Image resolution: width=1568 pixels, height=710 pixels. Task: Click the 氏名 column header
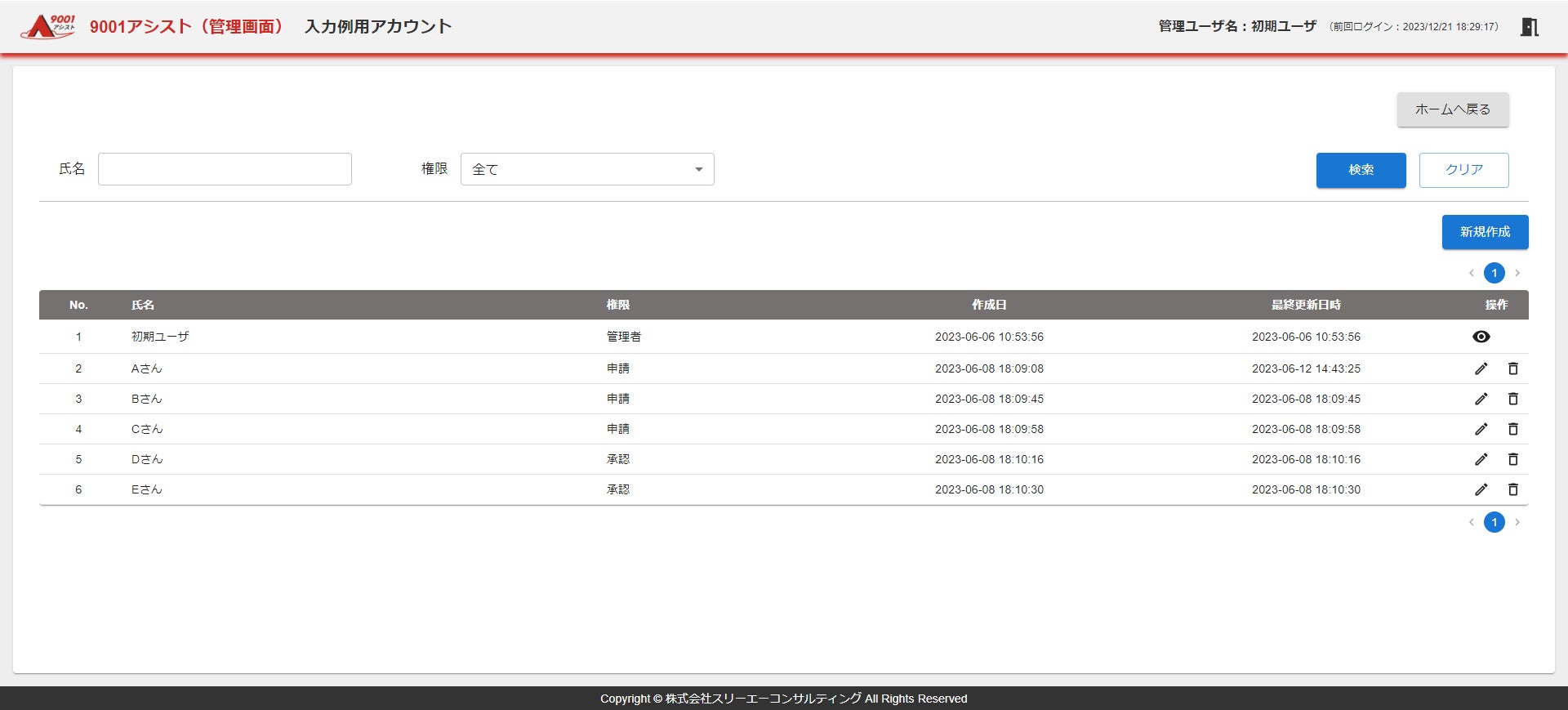point(143,305)
